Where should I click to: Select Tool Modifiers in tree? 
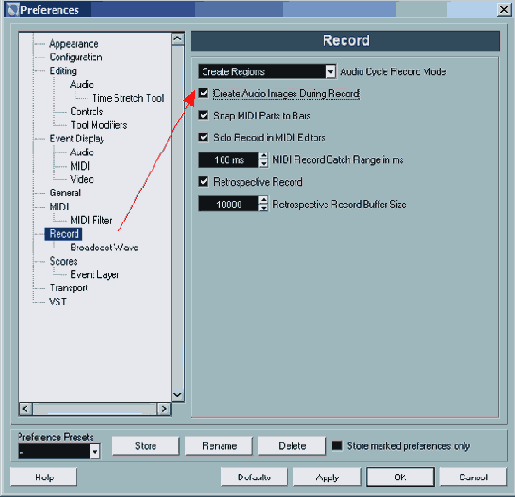pyautogui.click(x=99, y=125)
